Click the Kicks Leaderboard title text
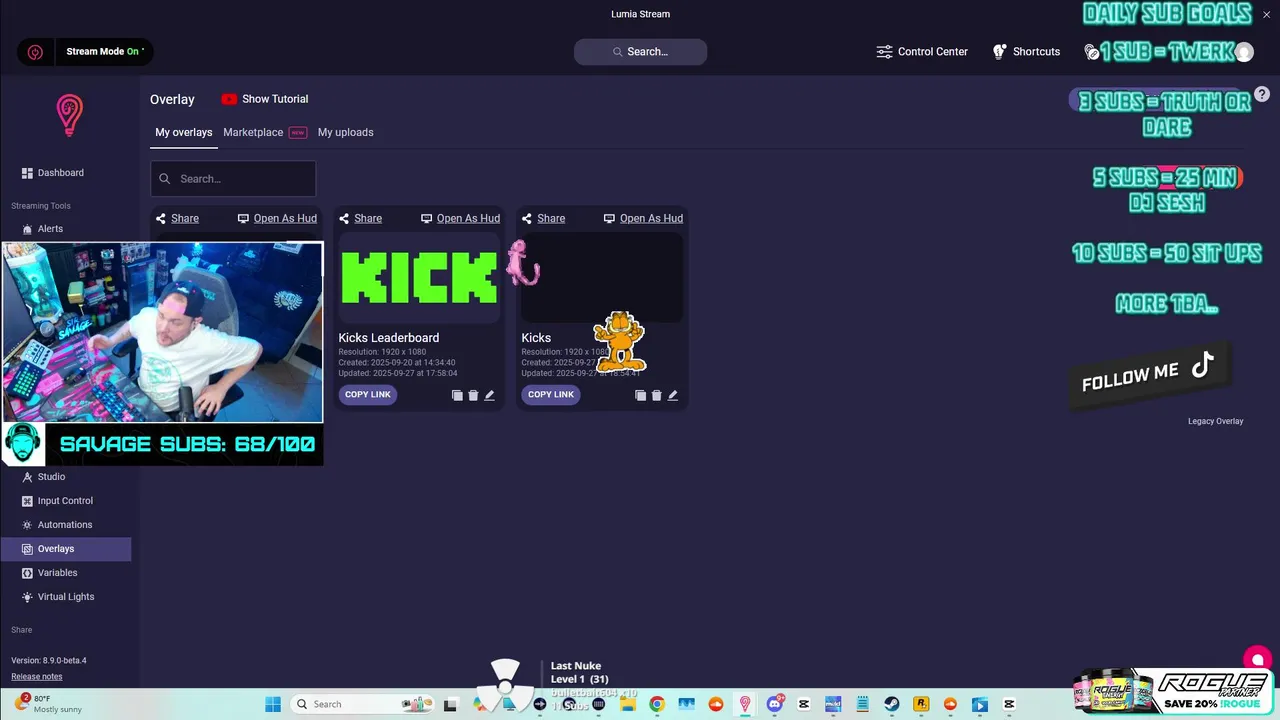The height and width of the screenshot is (720, 1280). (x=389, y=338)
